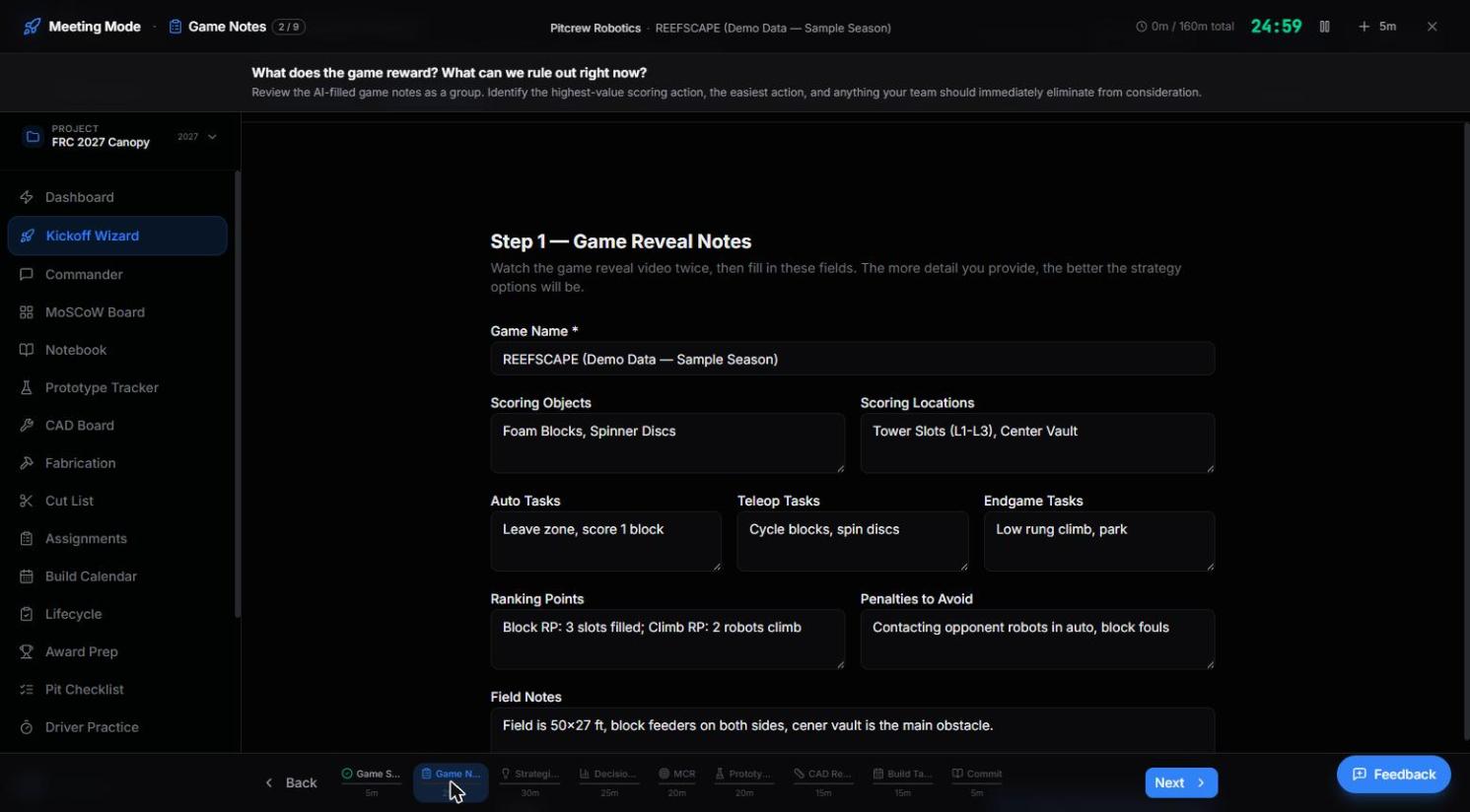Open Dashboard from the sidebar
This screenshot has height=812, width=1470.
(117, 197)
